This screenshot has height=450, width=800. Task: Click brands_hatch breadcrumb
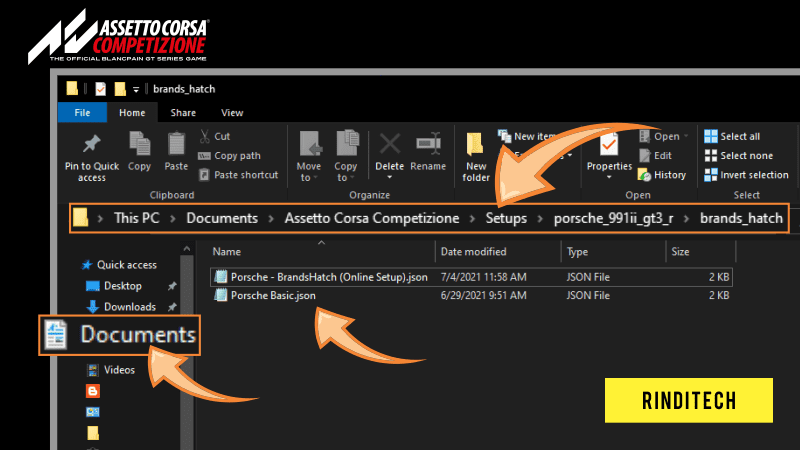(741, 218)
